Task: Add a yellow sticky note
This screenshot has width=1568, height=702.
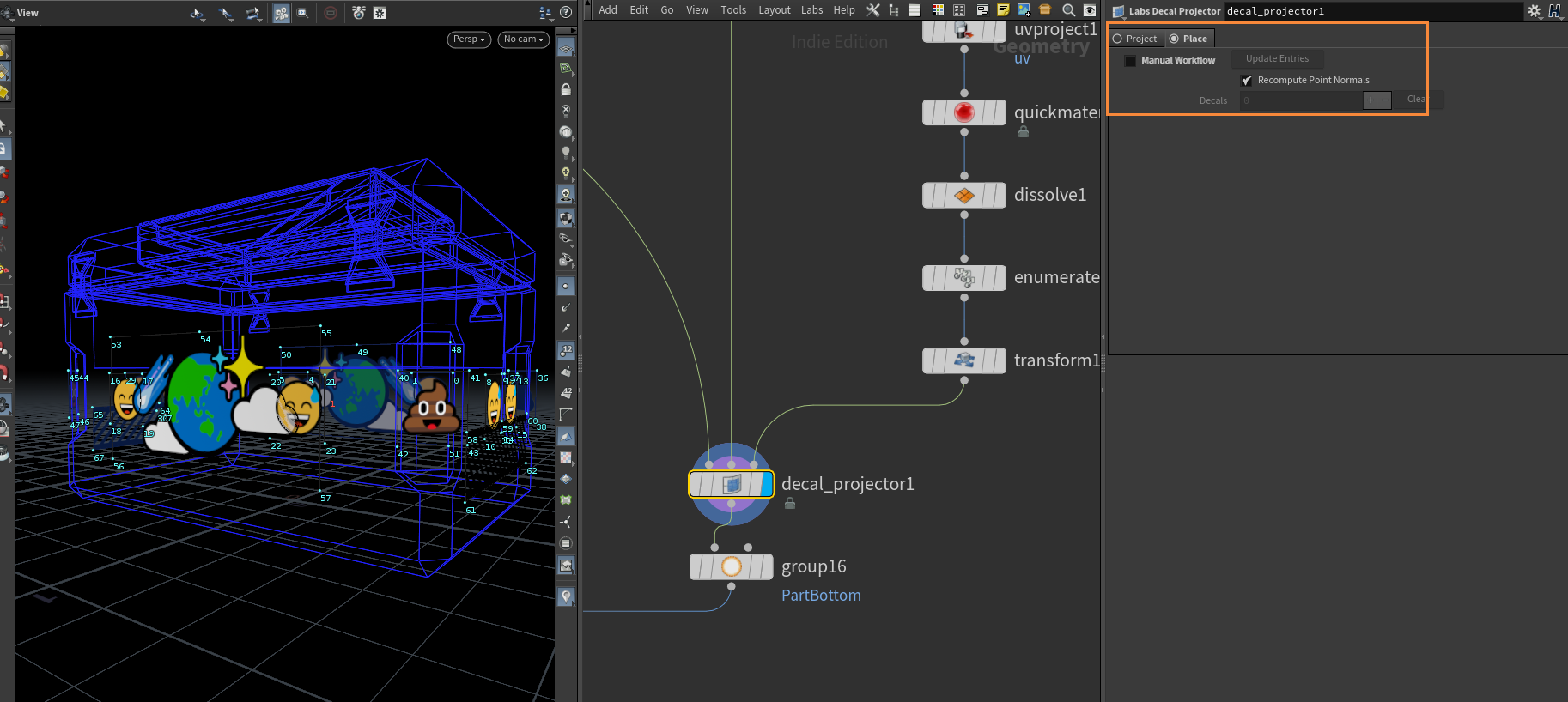Action: (1003, 10)
